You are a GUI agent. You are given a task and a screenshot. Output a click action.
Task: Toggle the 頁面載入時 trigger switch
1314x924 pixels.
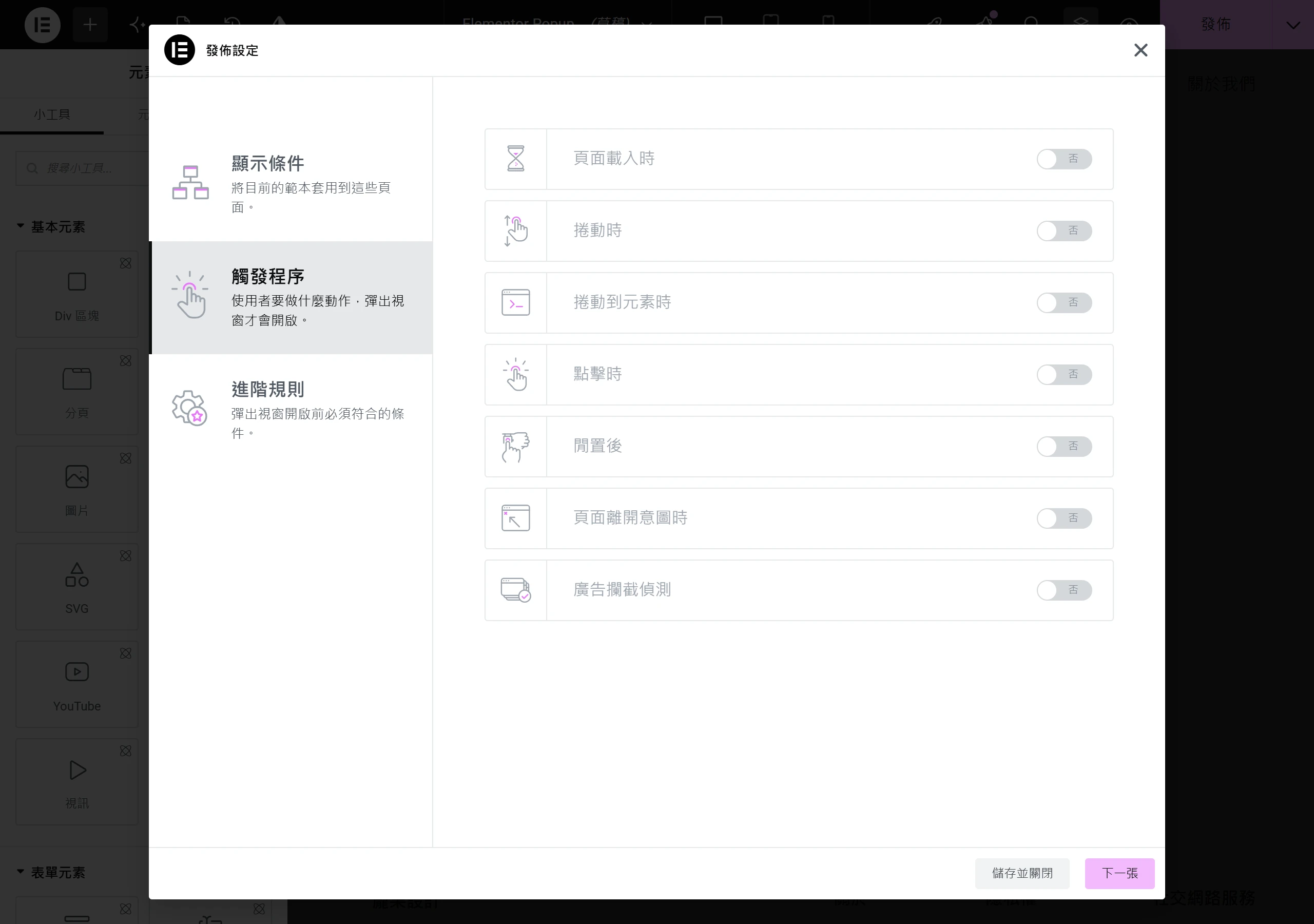(x=1064, y=159)
